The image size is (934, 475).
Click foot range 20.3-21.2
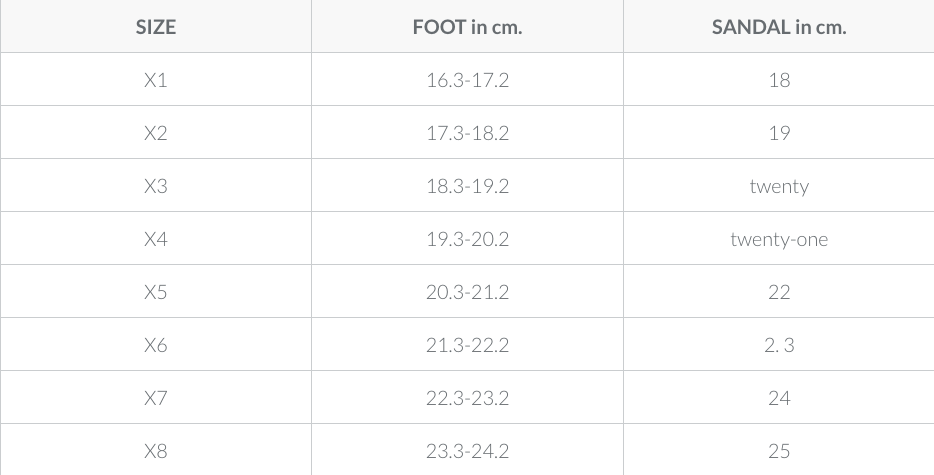[x=467, y=291]
